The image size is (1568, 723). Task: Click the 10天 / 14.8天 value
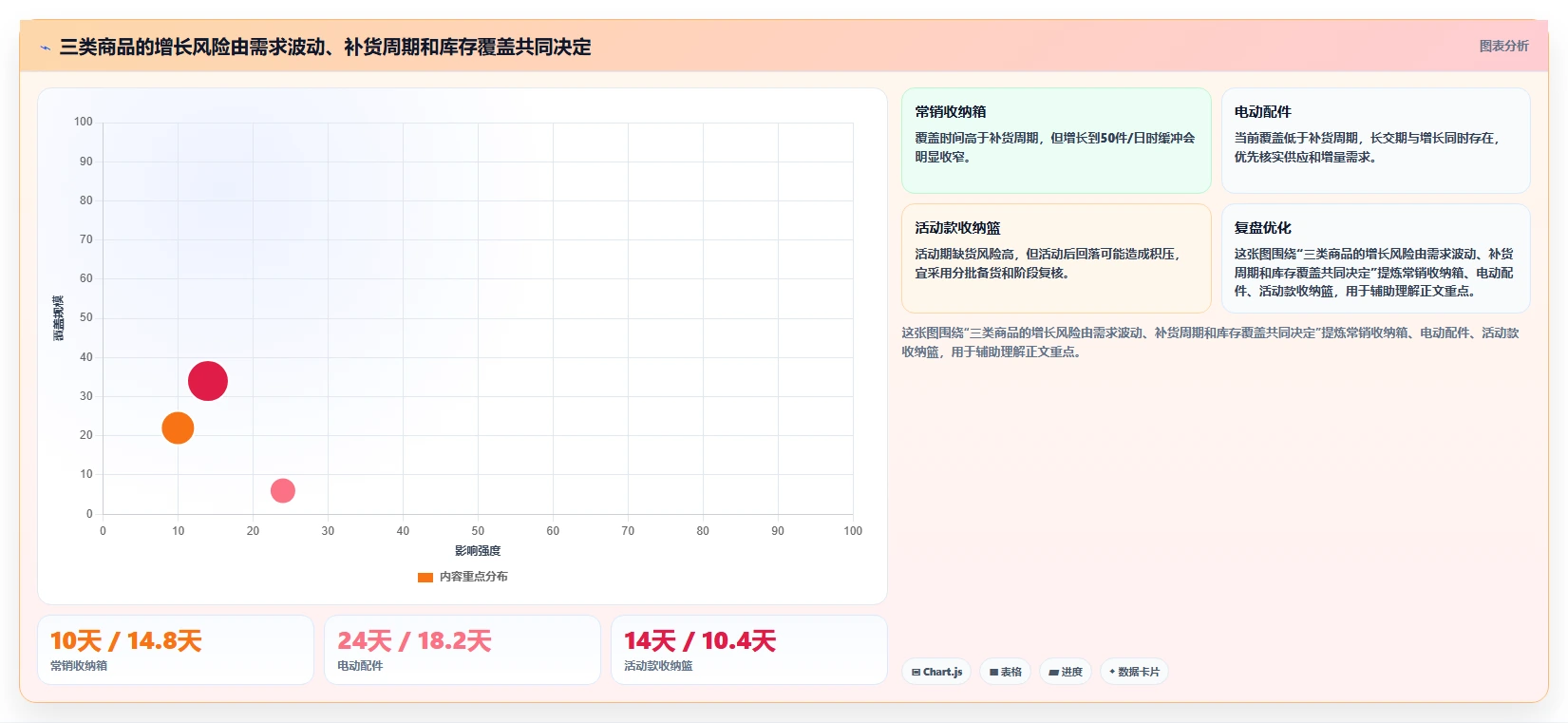[126, 641]
